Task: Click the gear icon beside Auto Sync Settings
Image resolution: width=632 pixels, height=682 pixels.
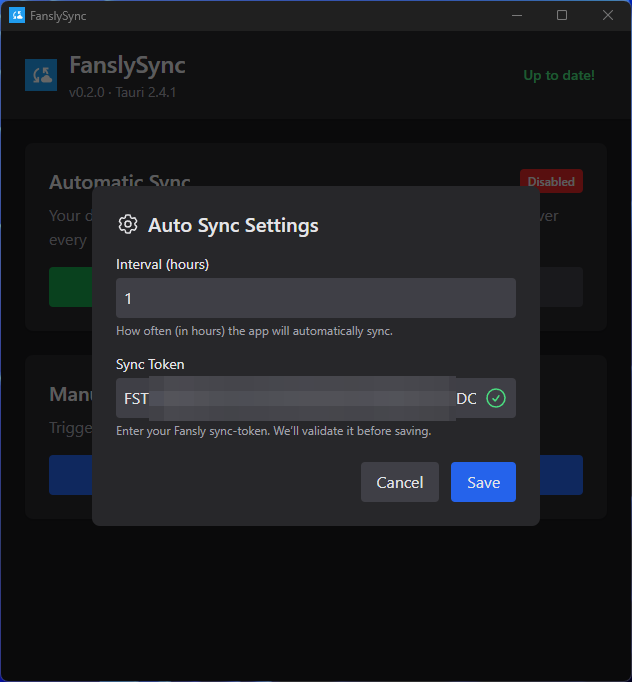Action: [x=127, y=224]
